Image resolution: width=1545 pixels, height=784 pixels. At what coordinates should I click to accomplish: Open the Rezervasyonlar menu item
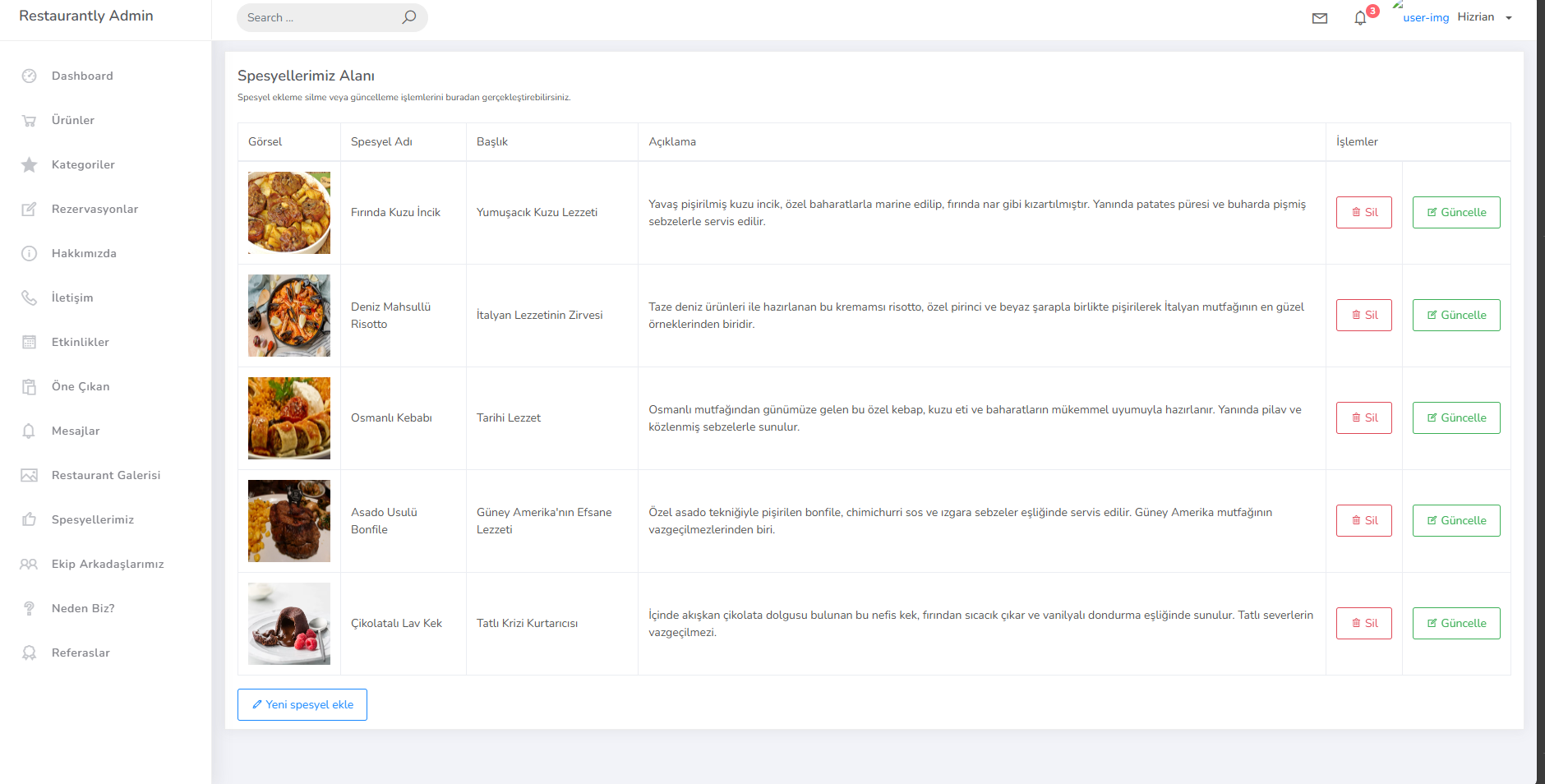tap(95, 209)
